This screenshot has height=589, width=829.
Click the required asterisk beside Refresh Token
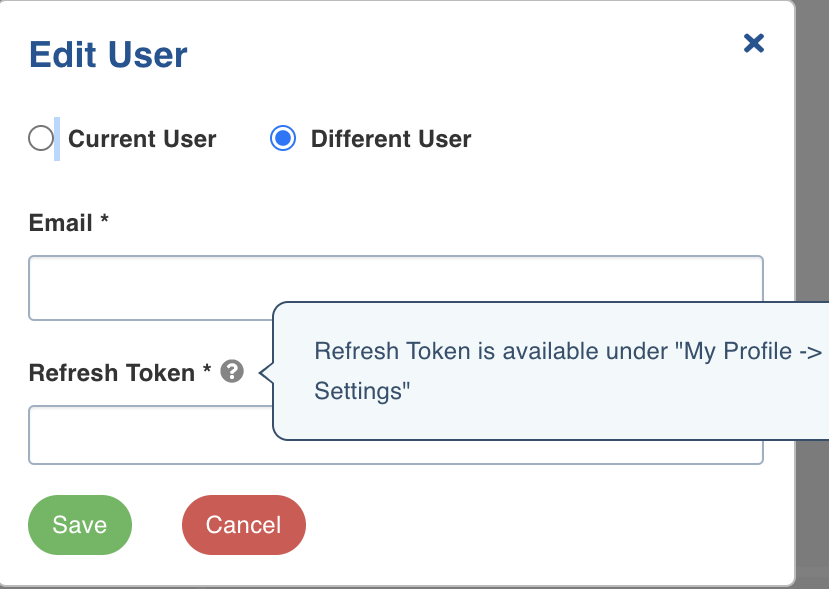(x=207, y=369)
